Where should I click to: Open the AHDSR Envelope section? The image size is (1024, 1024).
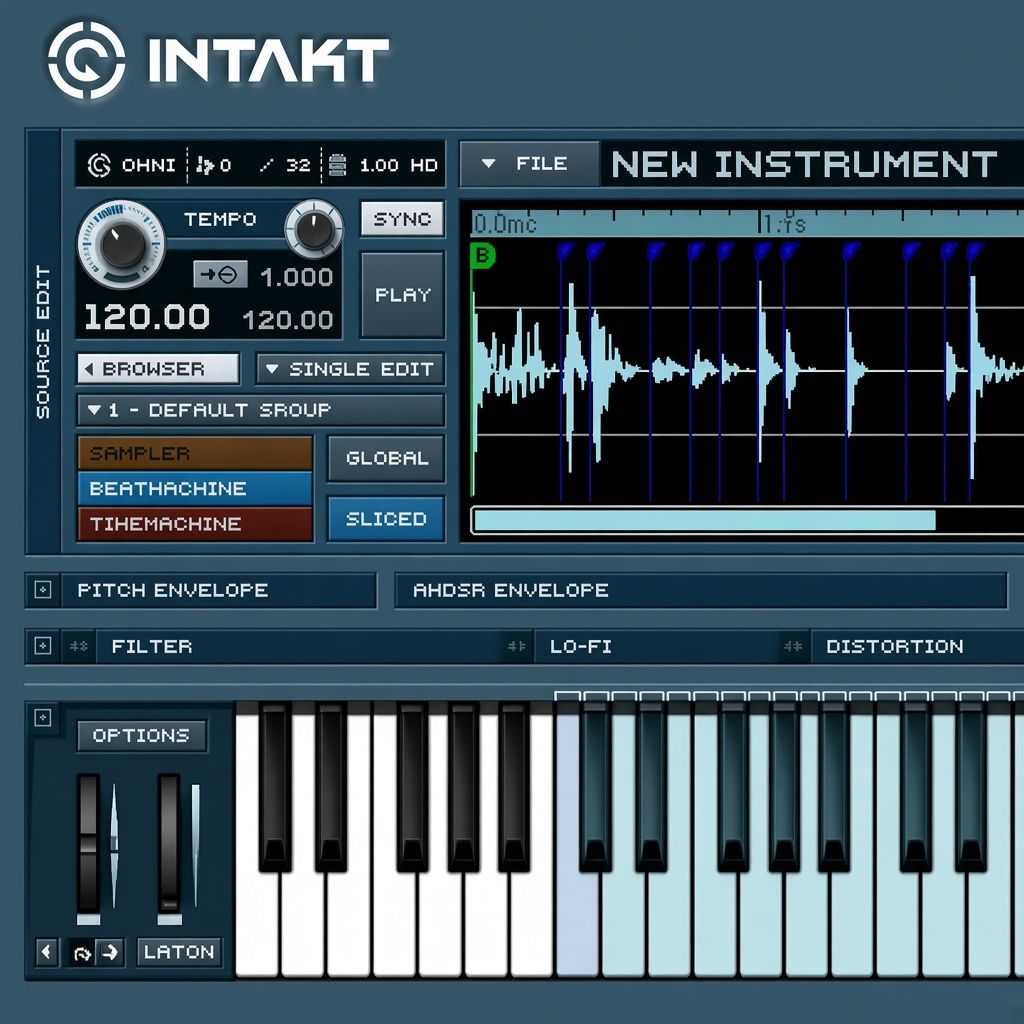pyautogui.click(x=701, y=590)
